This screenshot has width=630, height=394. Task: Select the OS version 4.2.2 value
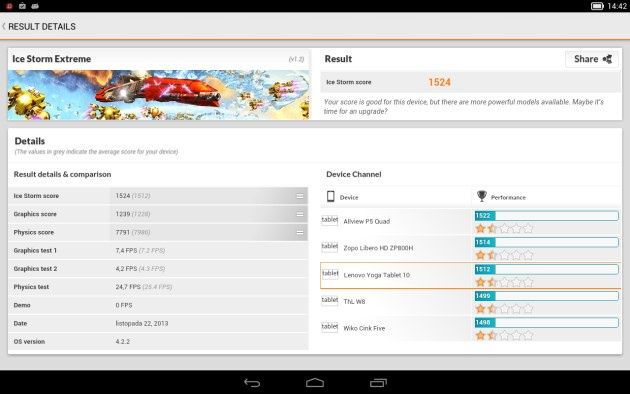(123, 341)
